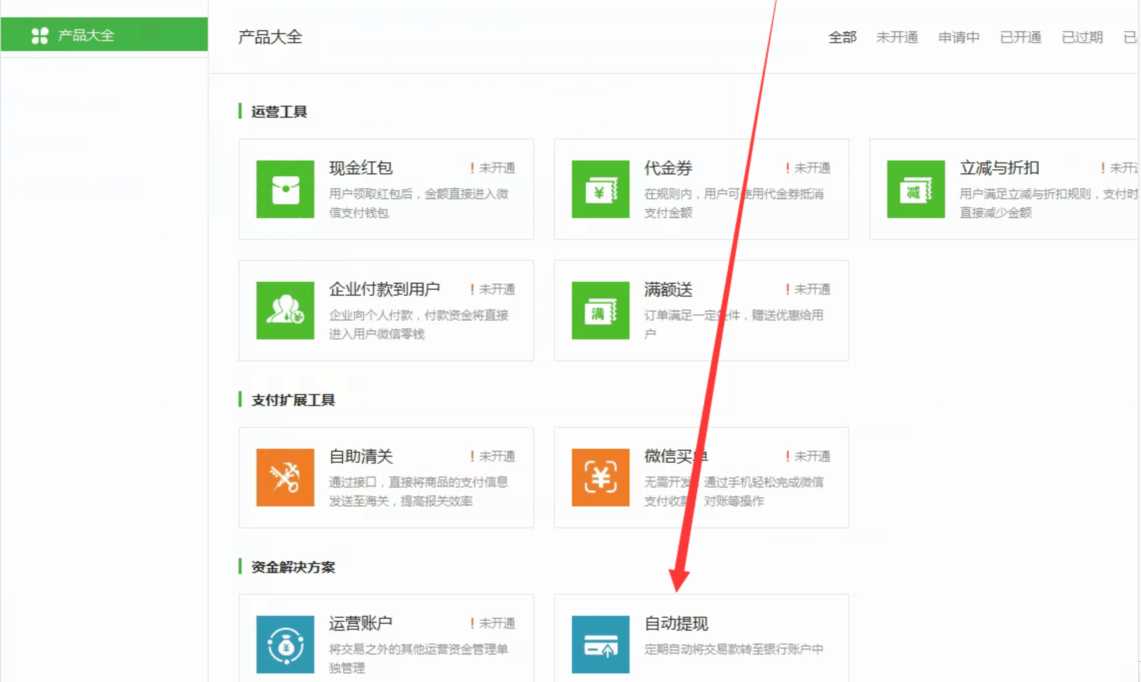Click the 企业付款到用户 icon
1141x682 pixels.
coord(285,310)
